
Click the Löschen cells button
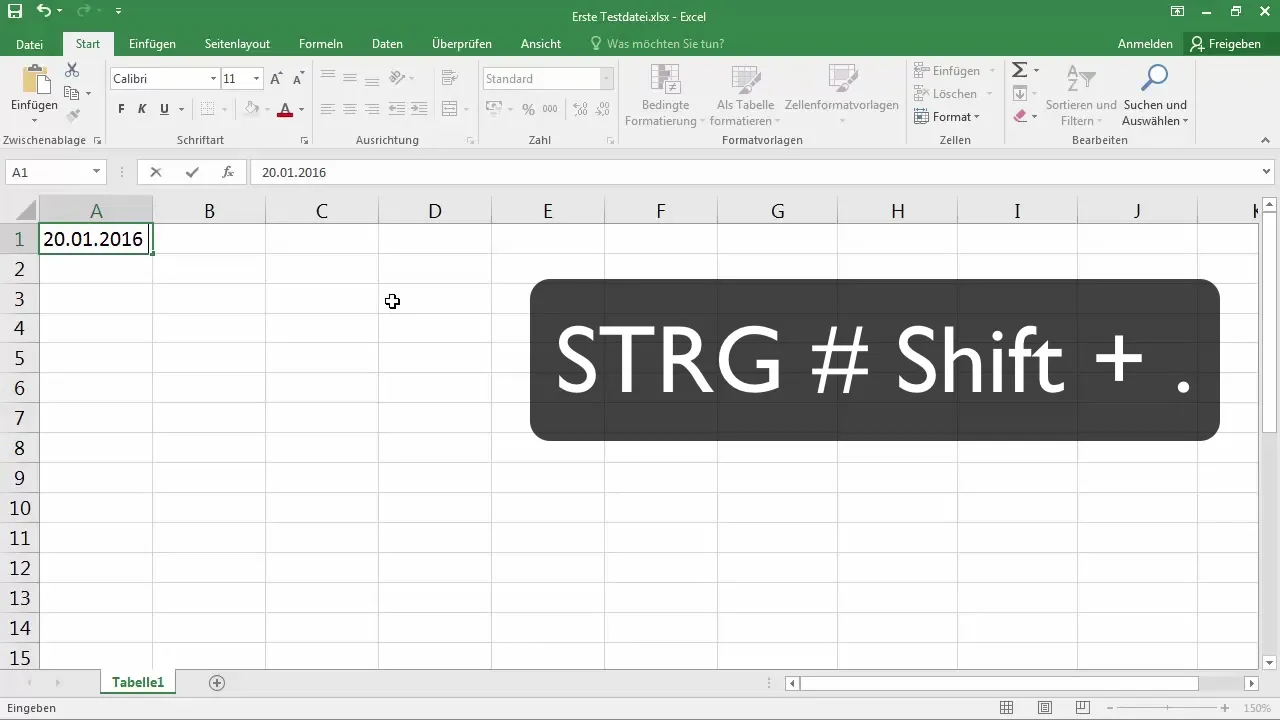coord(946,94)
